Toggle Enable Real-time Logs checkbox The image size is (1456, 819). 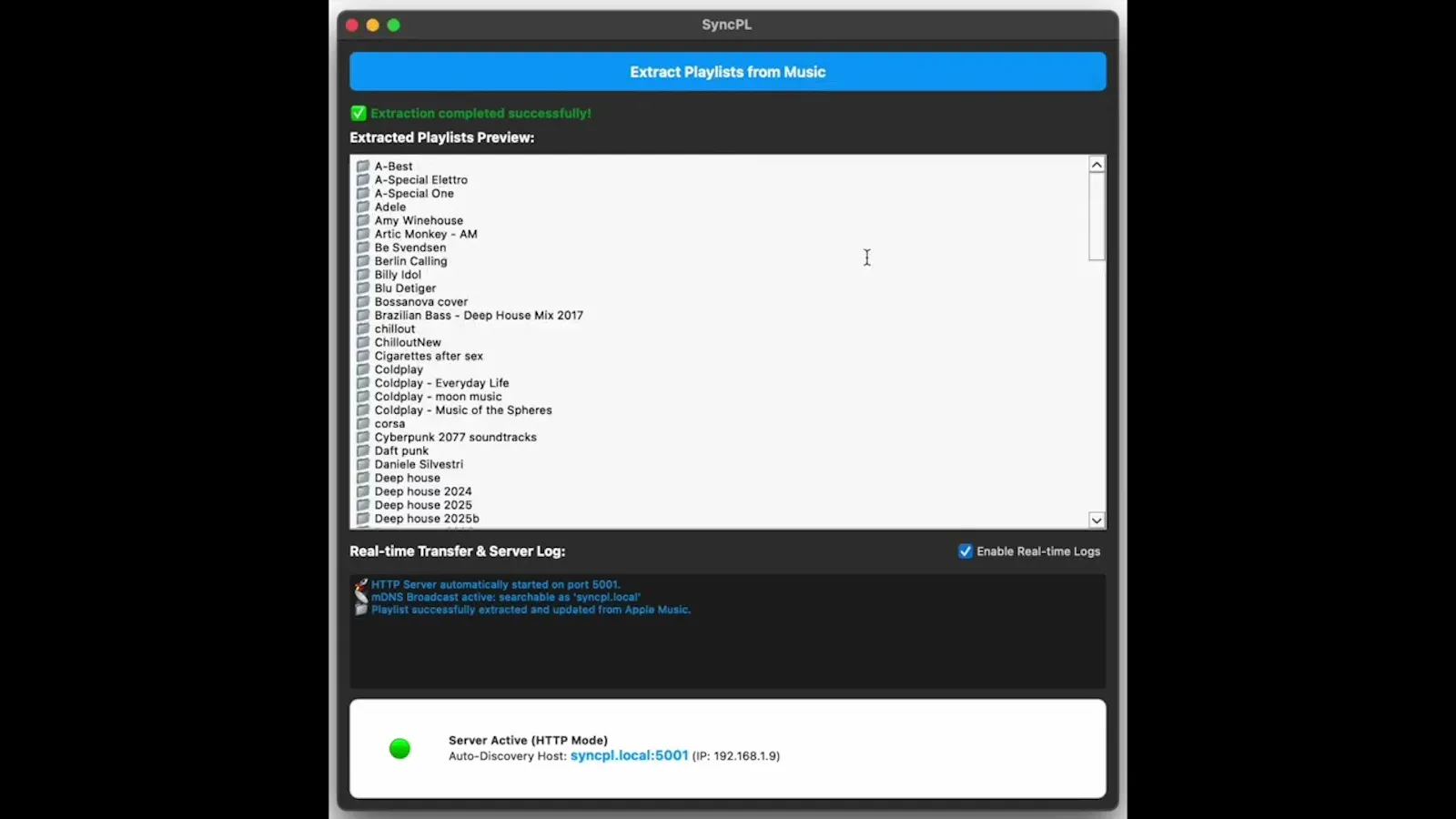966,551
